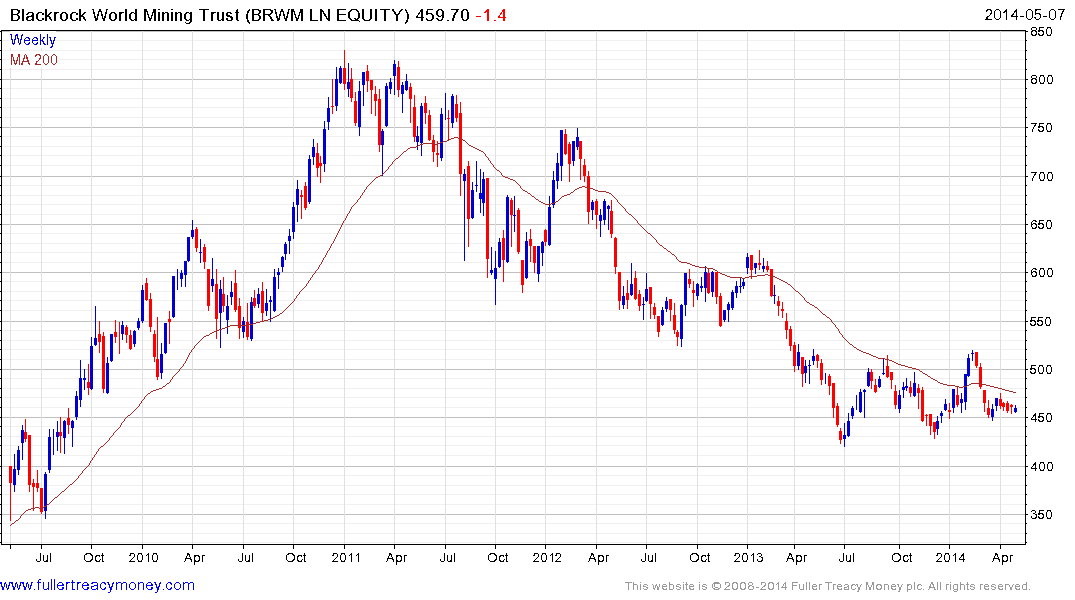Click the 350 price axis label
This screenshot has width=1075, height=600.
(x=1041, y=515)
